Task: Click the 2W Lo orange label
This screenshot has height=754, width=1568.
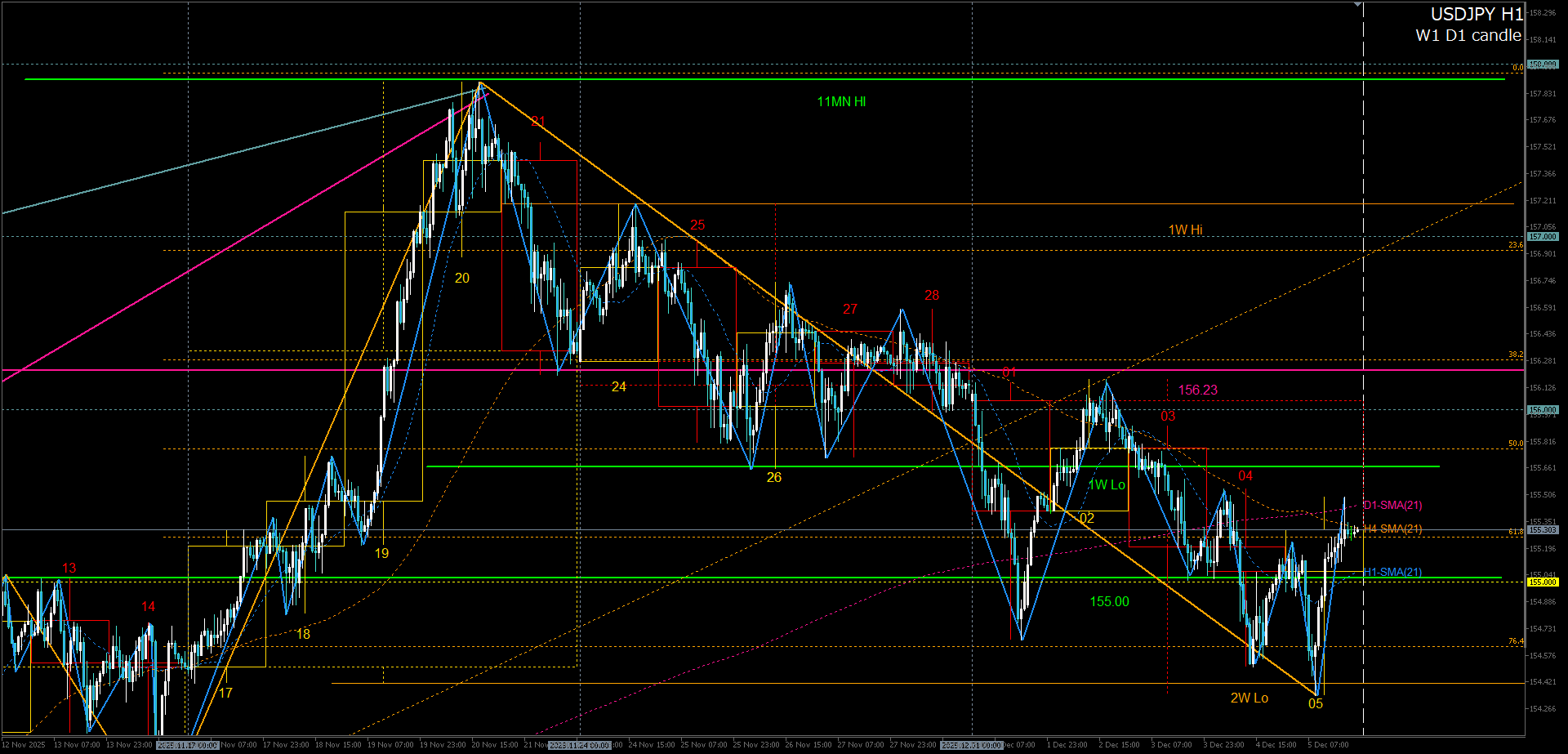Action: 1249,698
